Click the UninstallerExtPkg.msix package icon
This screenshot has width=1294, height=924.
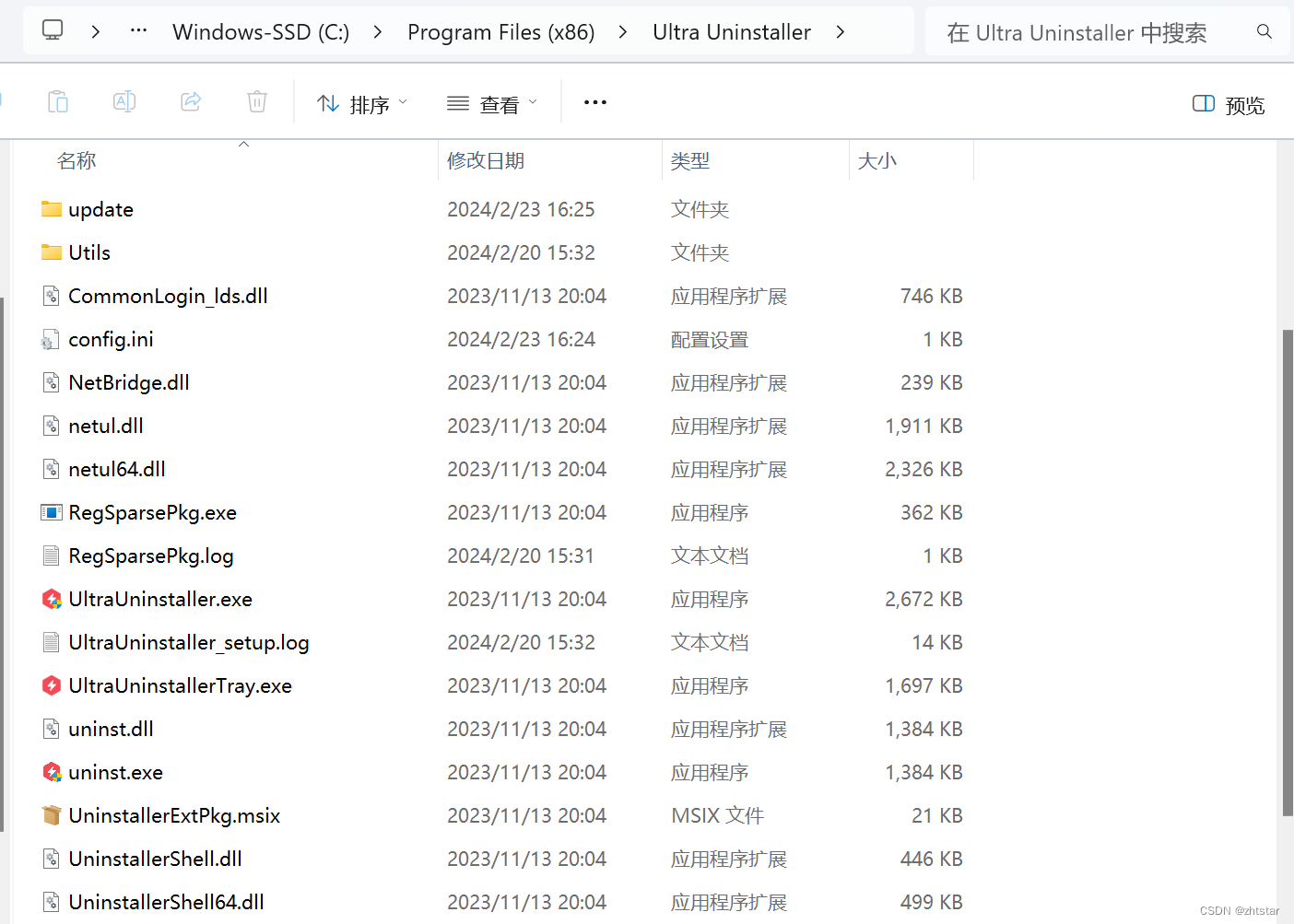tap(52, 815)
